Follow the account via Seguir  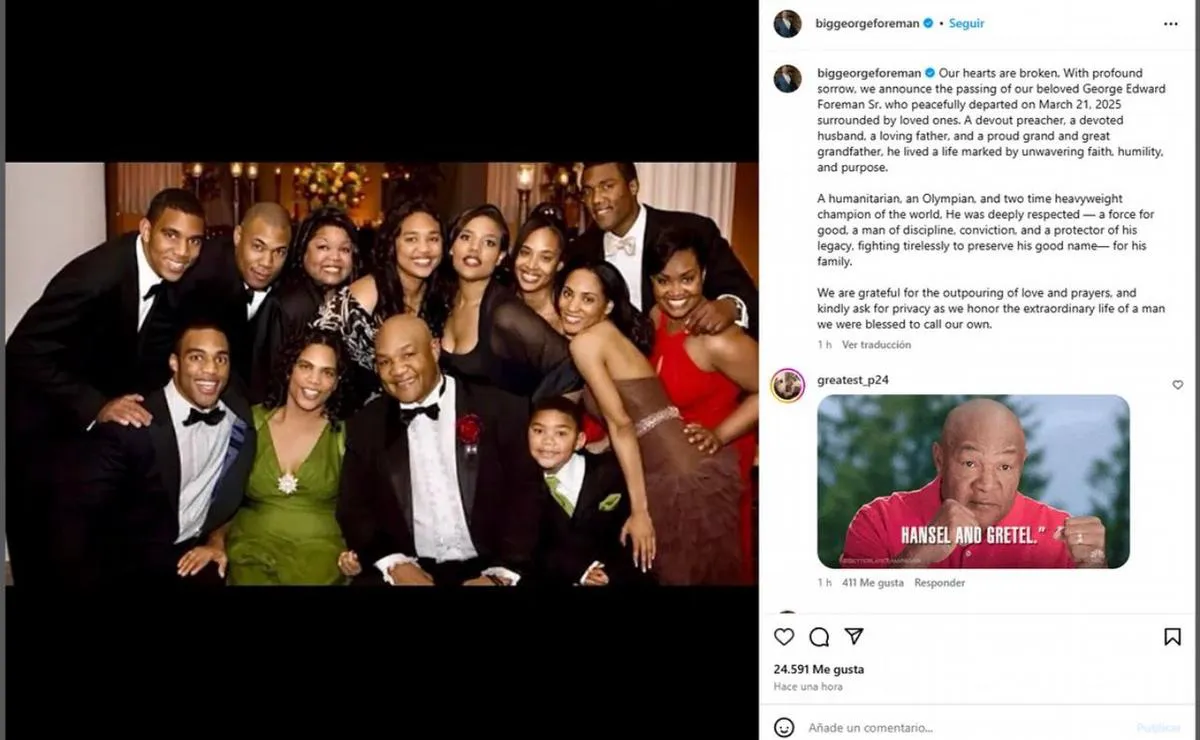click(966, 24)
